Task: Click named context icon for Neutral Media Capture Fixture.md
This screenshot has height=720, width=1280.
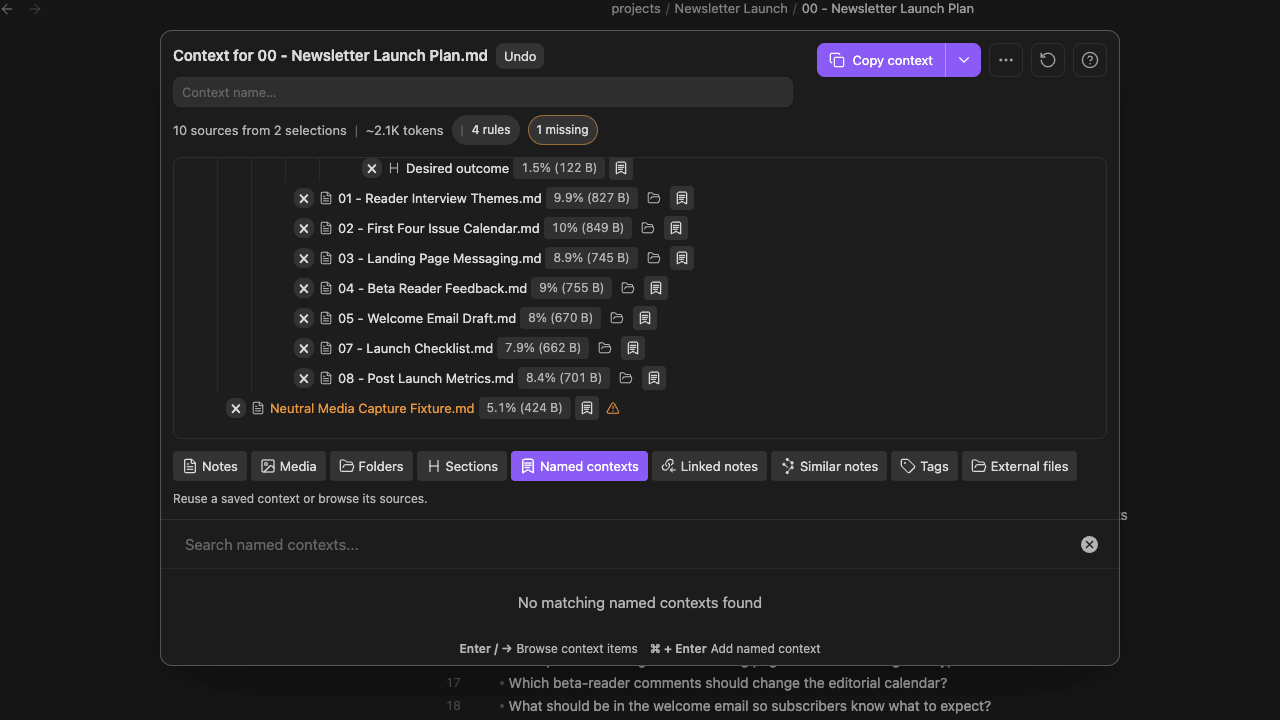Action: (587, 408)
